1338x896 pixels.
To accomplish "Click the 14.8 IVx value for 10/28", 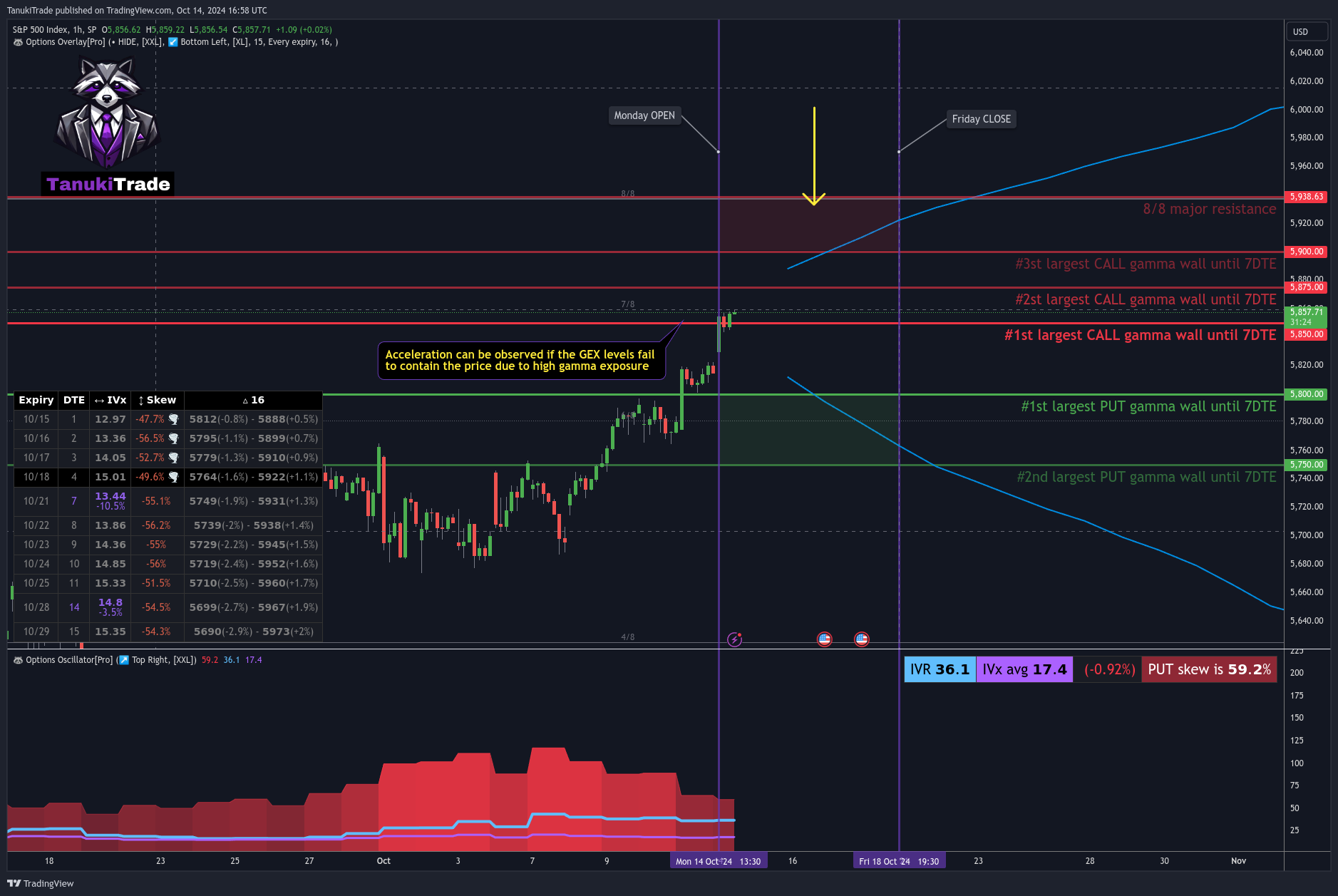I will pyautogui.click(x=110, y=602).
